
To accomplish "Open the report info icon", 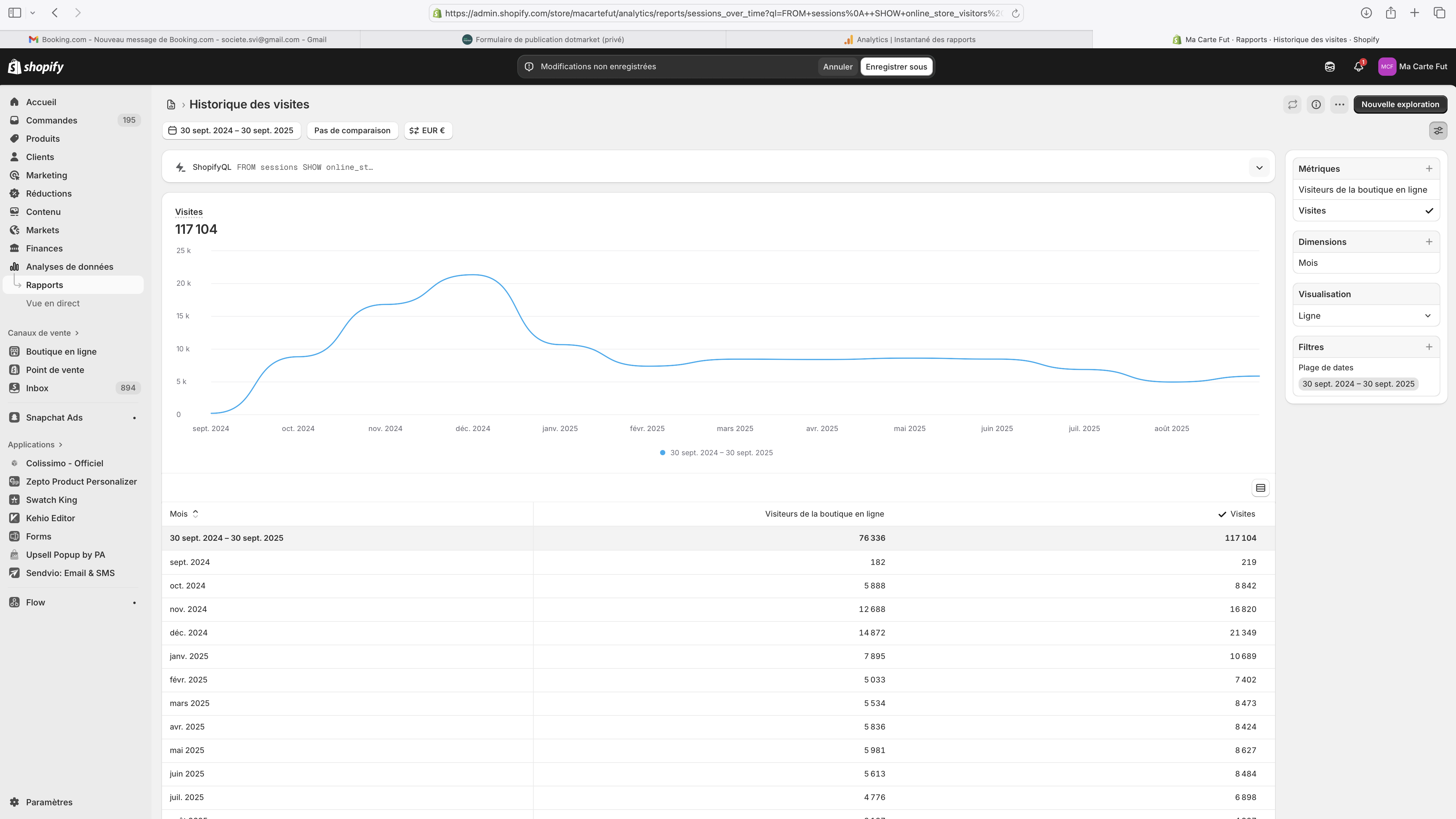I will (1316, 104).
